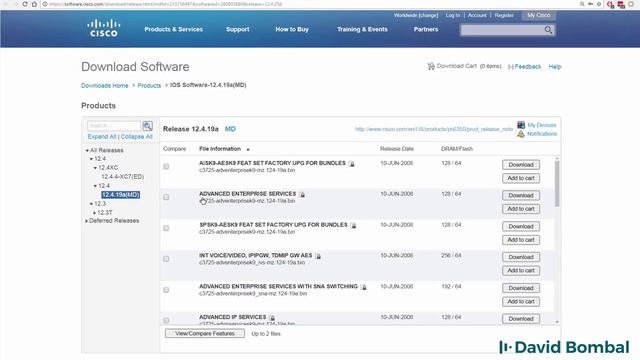640x360 pixels.
Task: Collapse the 12.4XC tree node
Action: coord(95,168)
